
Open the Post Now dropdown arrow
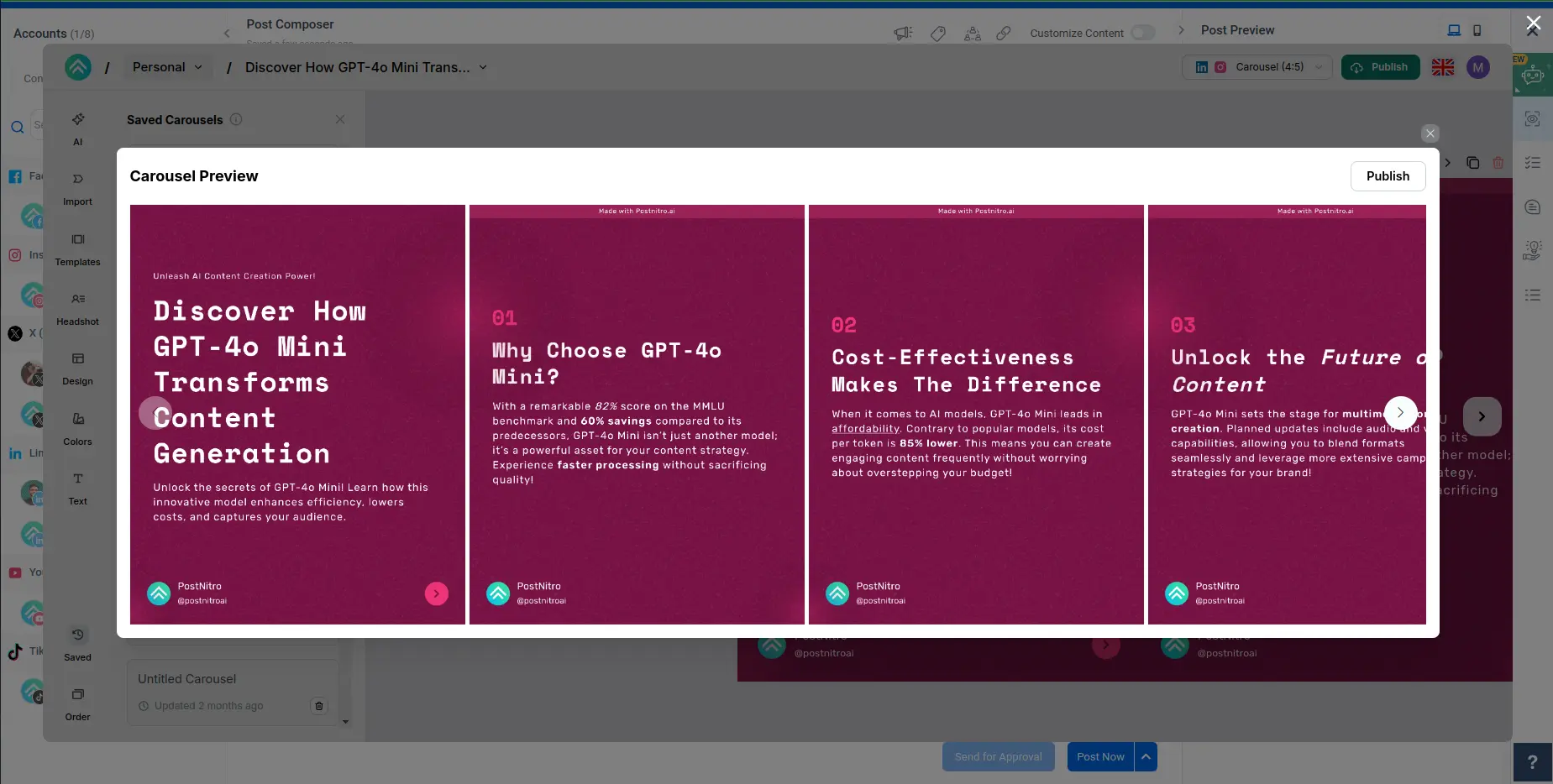[1146, 756]
